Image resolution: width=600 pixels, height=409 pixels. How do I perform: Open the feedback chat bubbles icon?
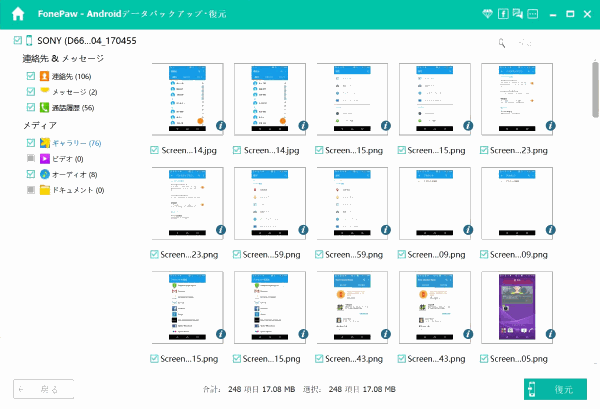click(x=518, y=14)
